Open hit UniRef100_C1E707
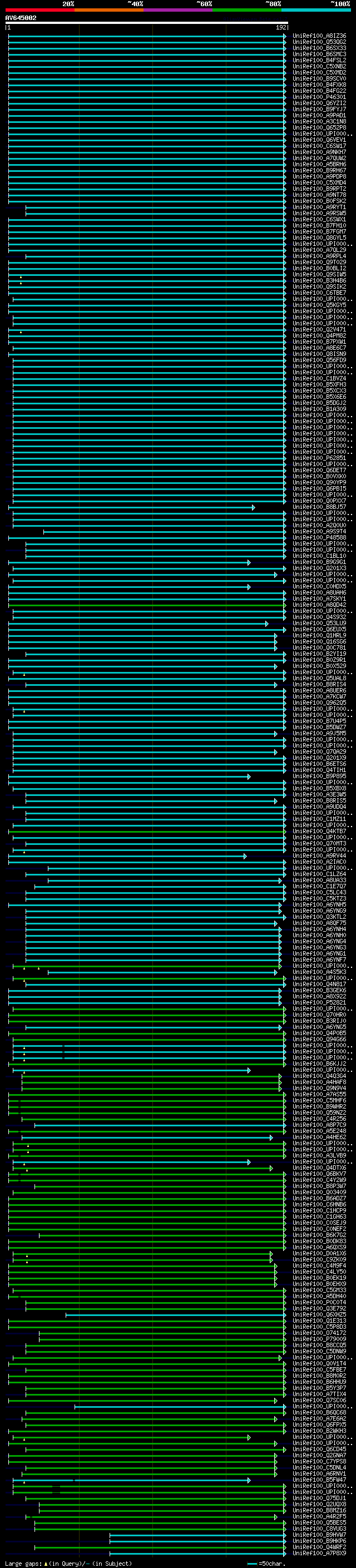 (x=319, y=886)
